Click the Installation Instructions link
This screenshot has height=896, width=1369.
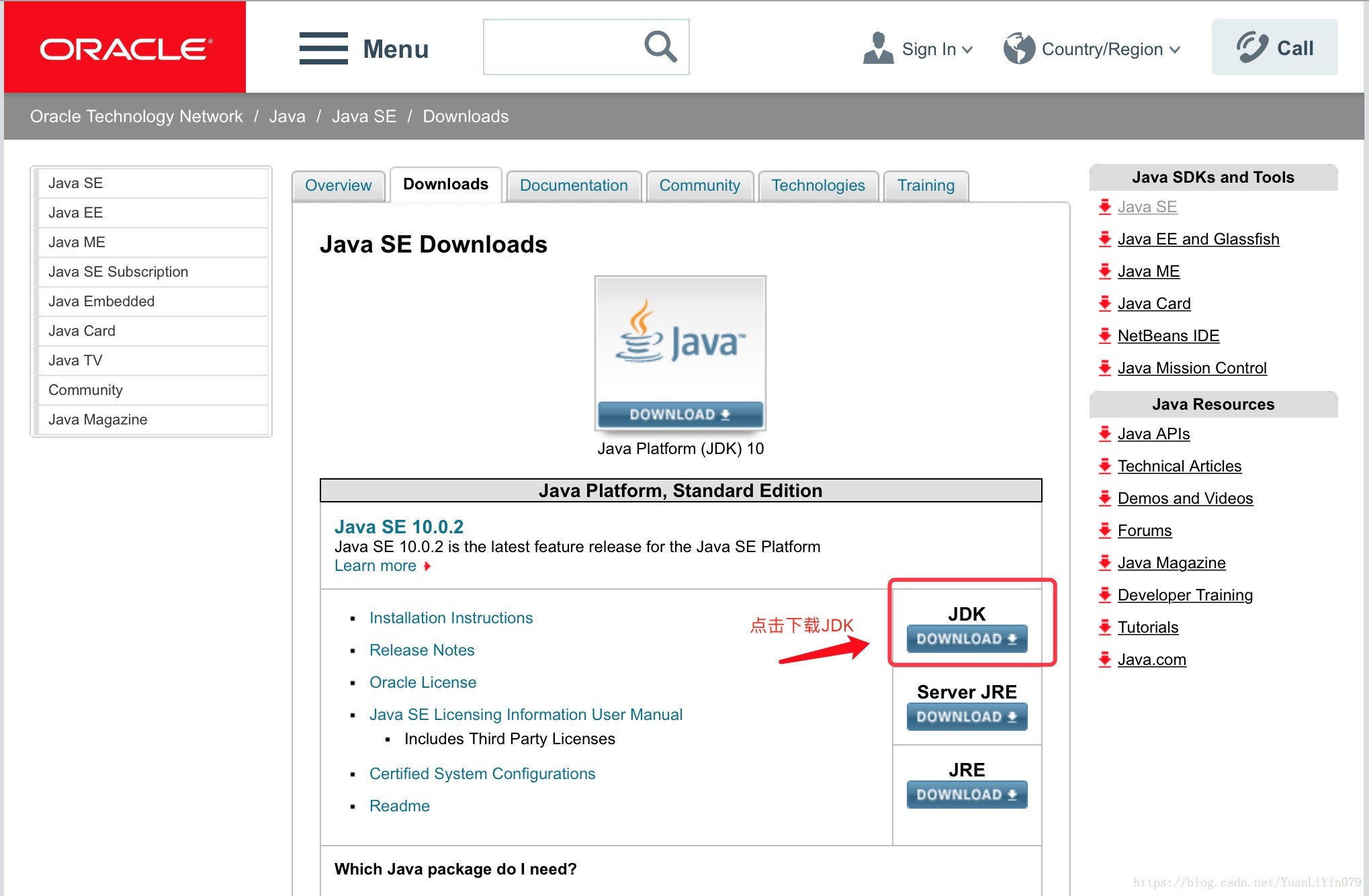pyautogui.click(x=448, y=618)
